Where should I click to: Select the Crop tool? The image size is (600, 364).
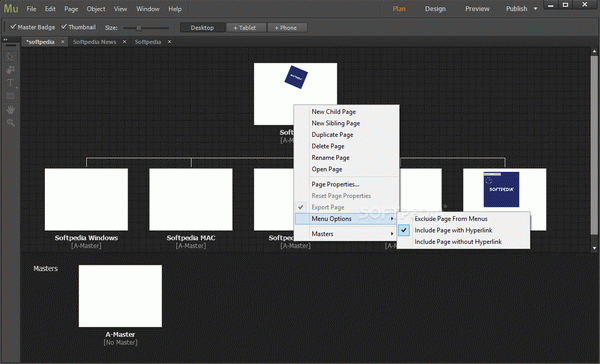(10, 70)
